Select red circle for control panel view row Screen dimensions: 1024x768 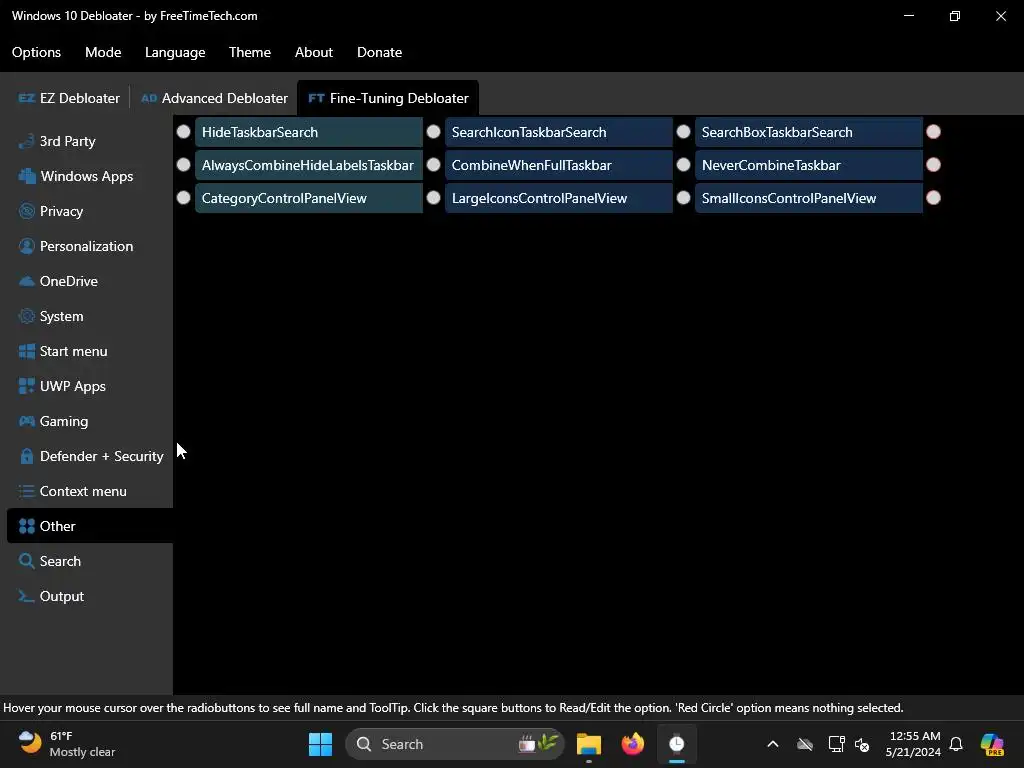[934, 197]
